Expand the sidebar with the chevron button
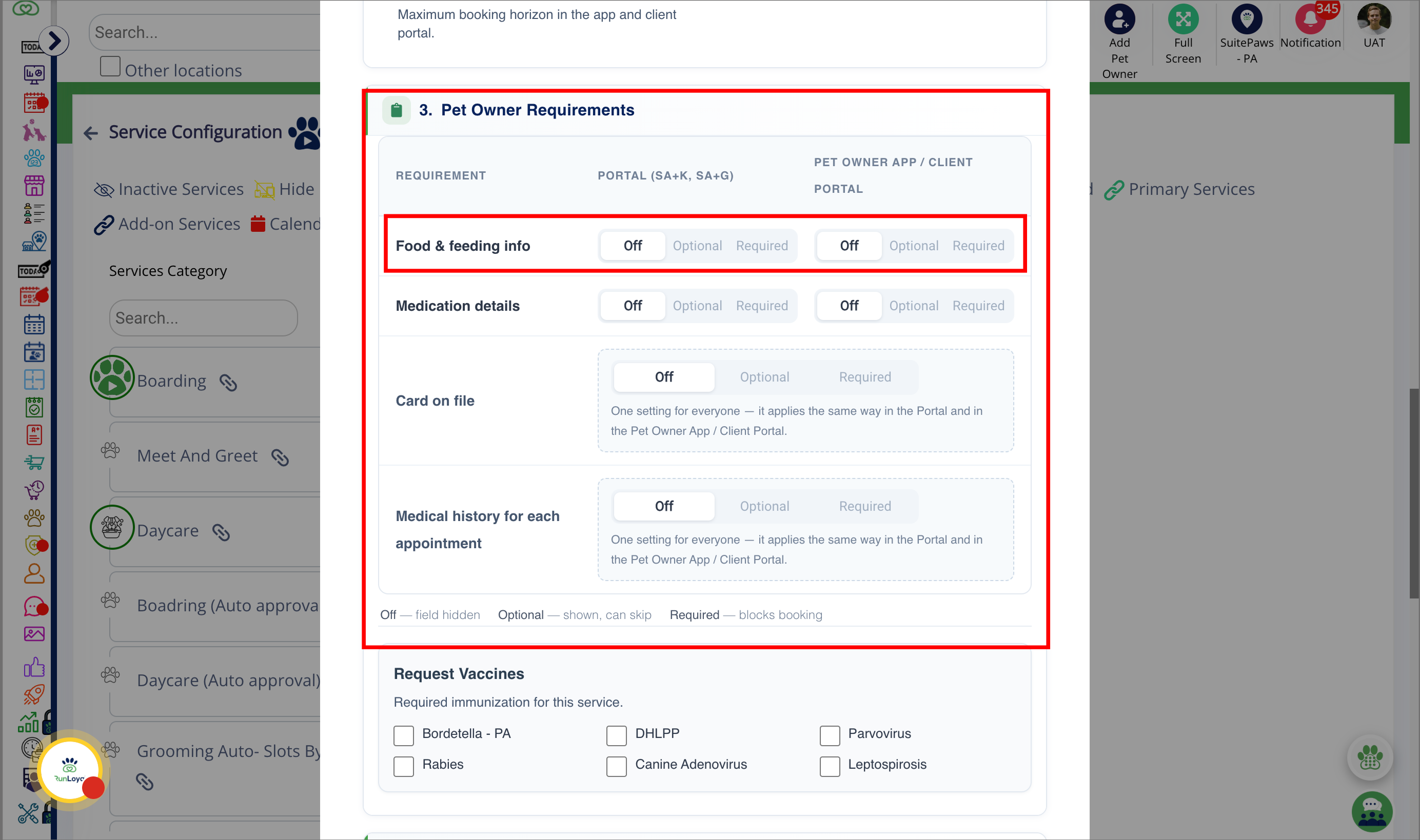Image resolution: width=1420 pixels, height=840 pixels. click(x=54, y=41)
